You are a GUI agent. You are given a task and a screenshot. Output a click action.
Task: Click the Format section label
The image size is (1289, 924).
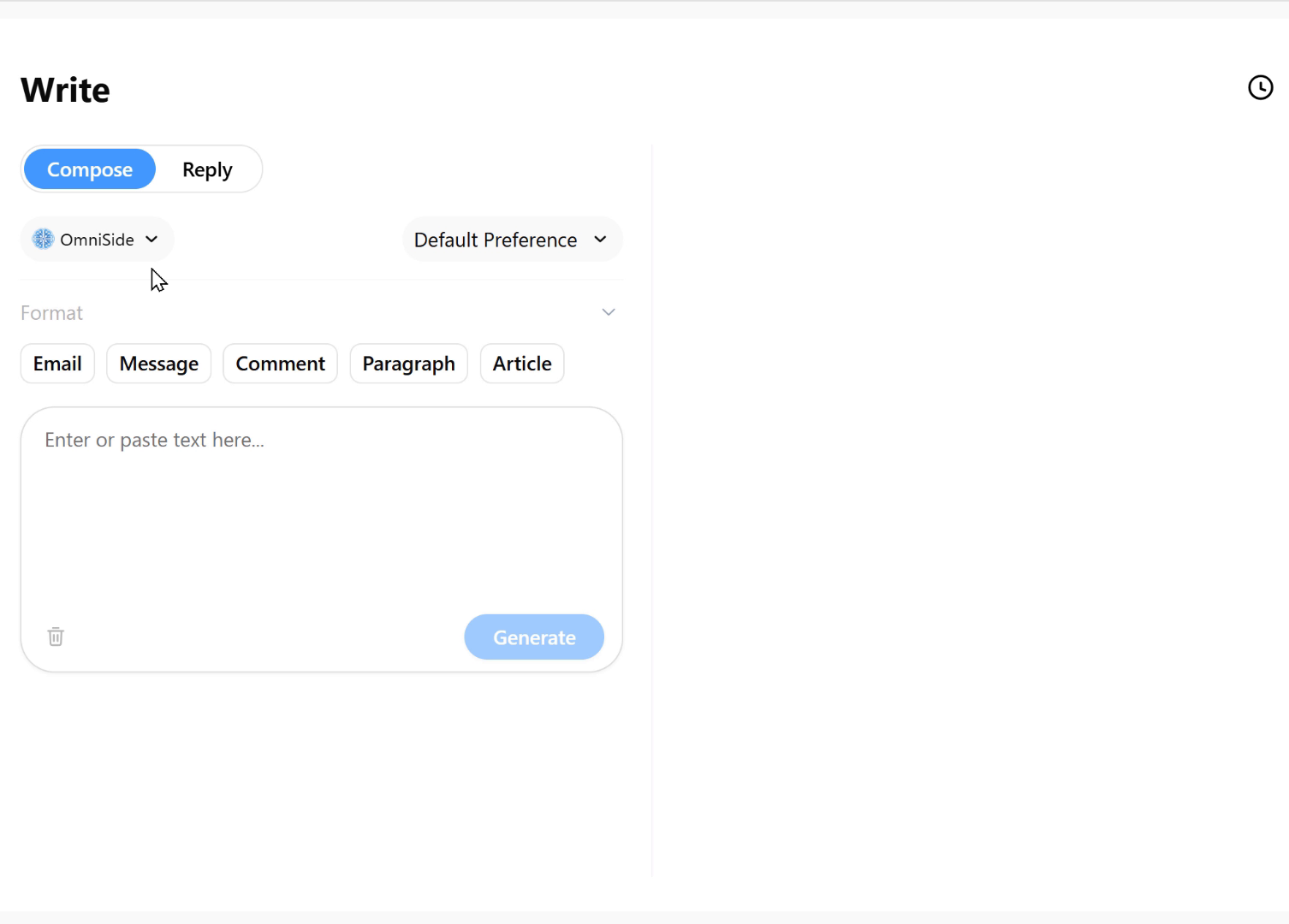[x=52, y=313]
